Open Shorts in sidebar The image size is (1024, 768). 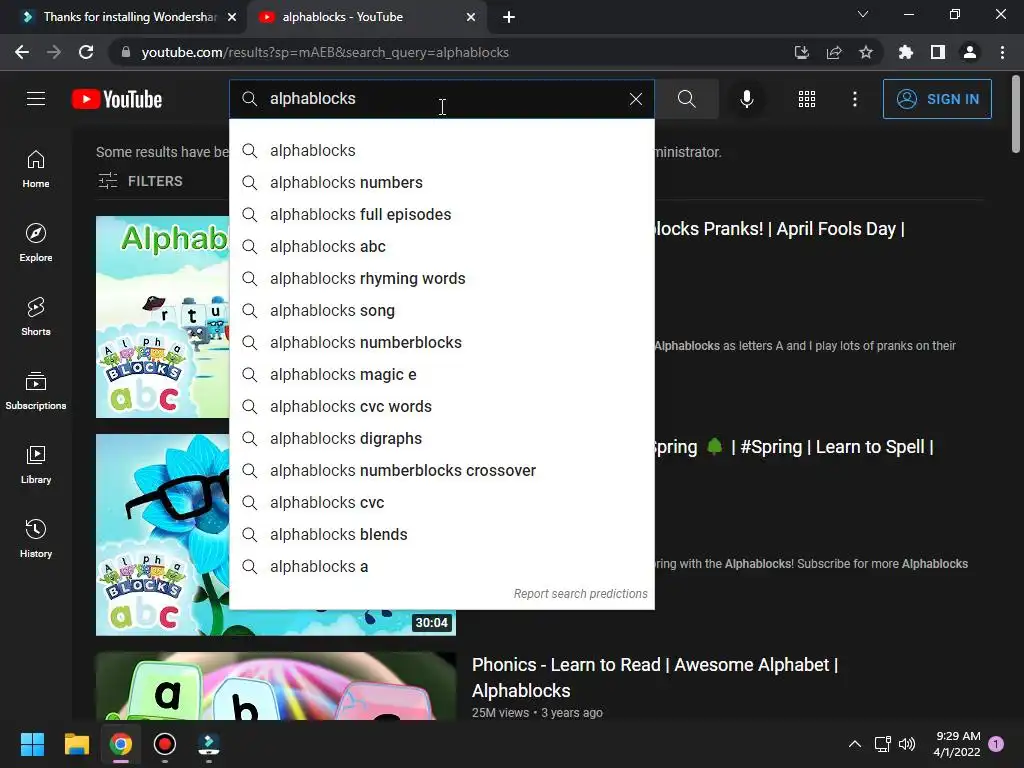pyautogui.click(x=36, y=317)
